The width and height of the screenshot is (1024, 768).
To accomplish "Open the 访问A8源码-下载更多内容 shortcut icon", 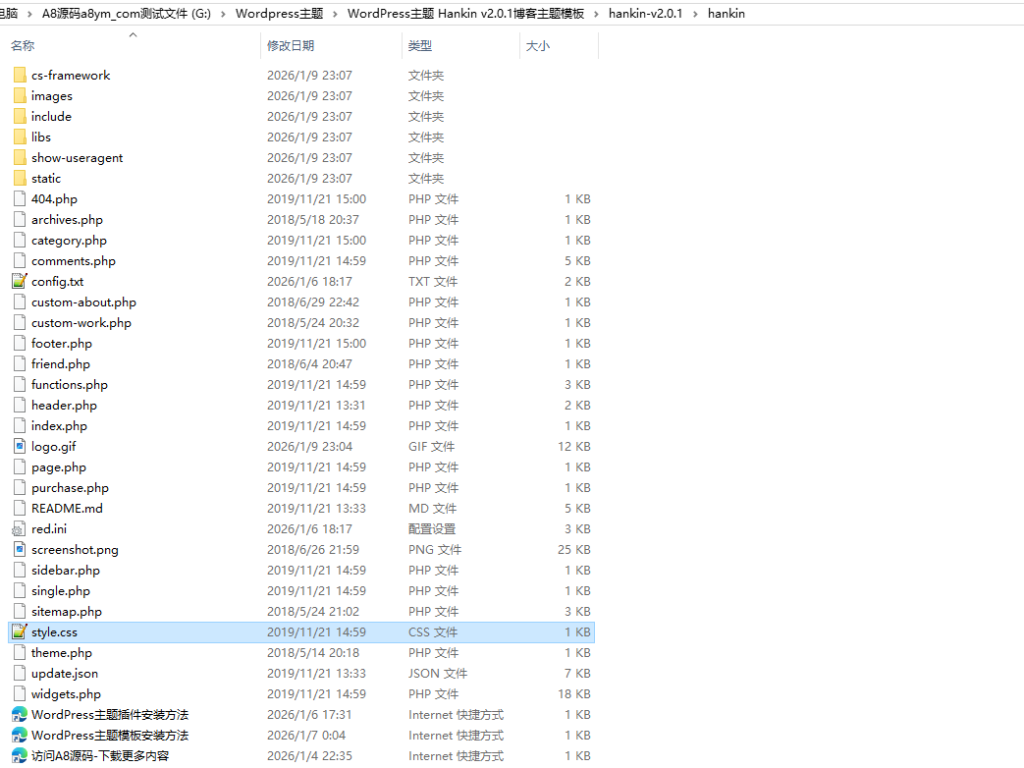I will coord(21,755).
